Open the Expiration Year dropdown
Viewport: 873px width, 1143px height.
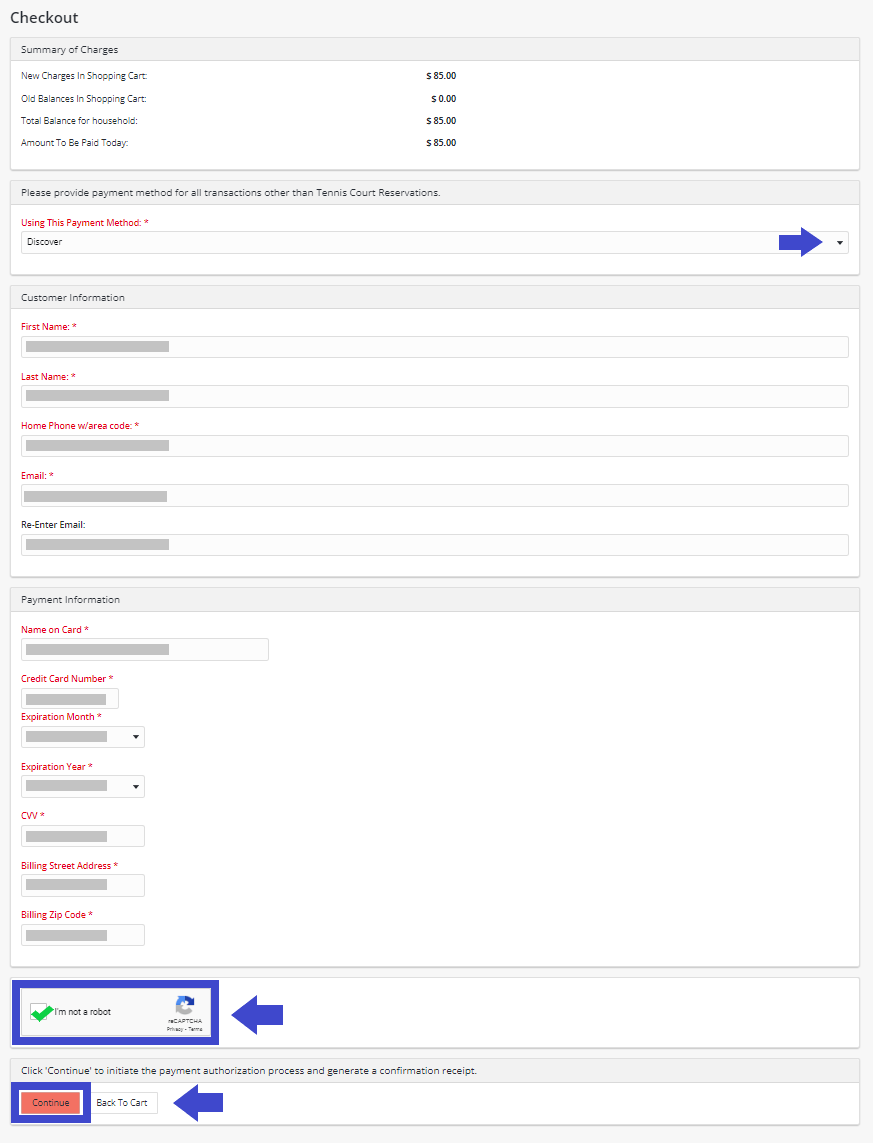(83, 787)
